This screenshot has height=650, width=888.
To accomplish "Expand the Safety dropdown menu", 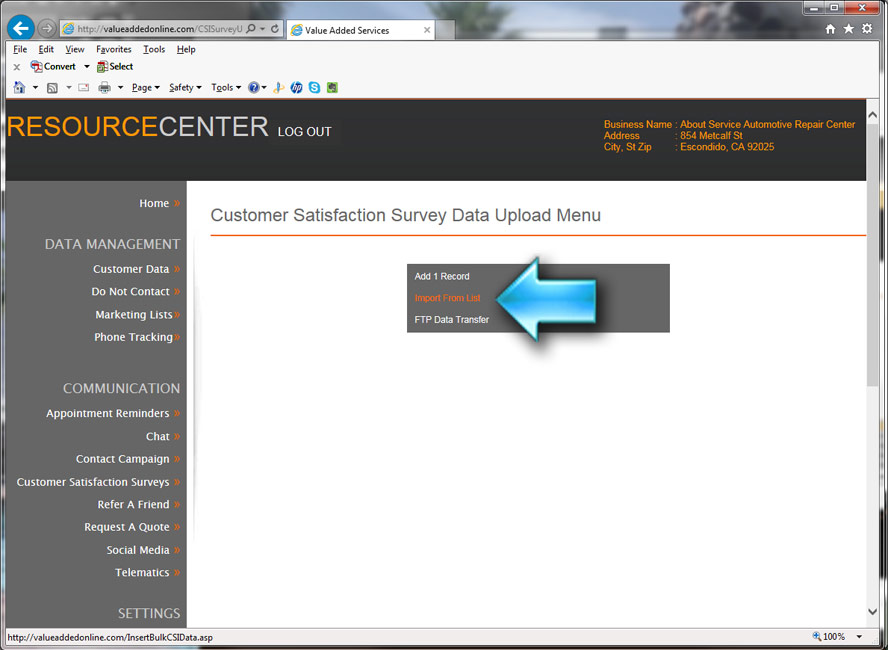I will [185, 88].
